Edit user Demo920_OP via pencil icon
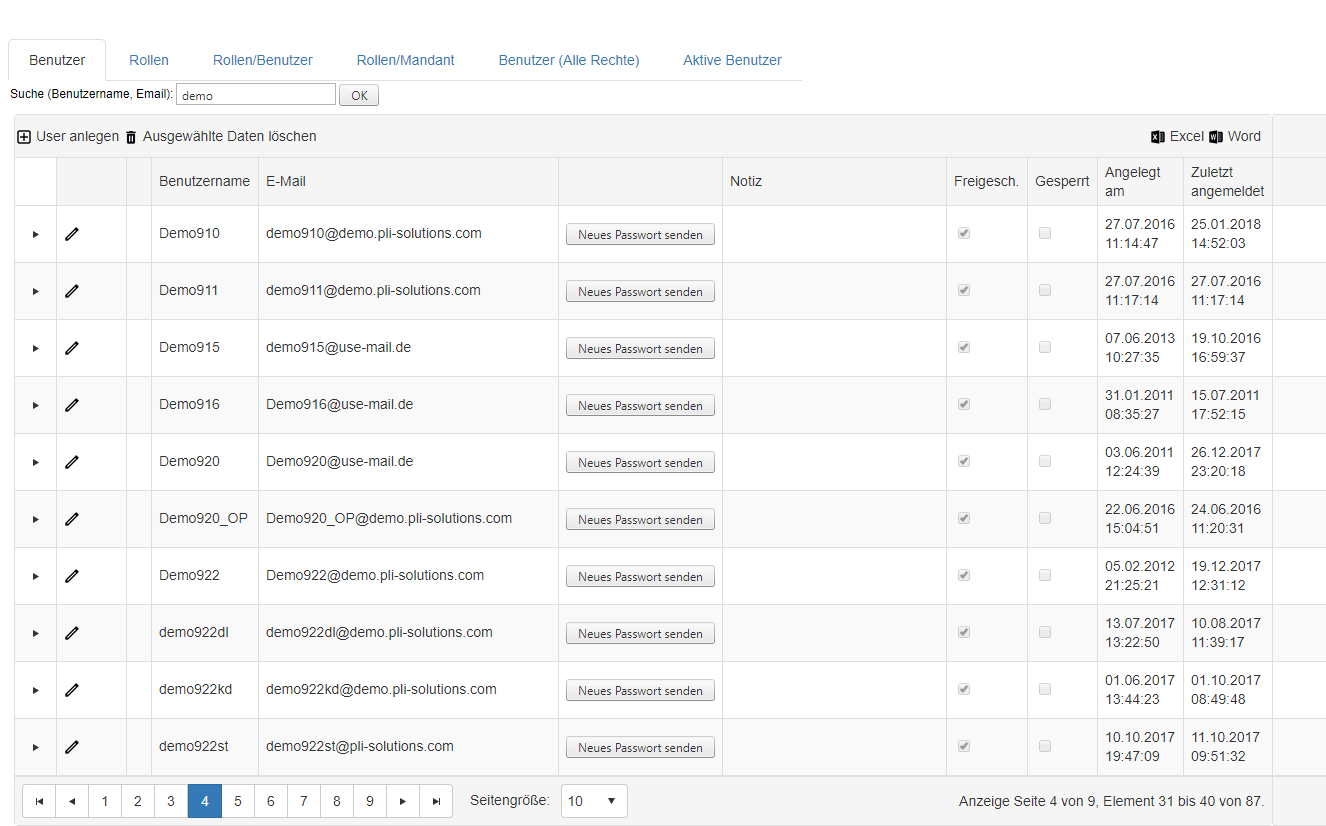Image resolution: width=1326 pixels, height=826 pixels. (71, 519)
